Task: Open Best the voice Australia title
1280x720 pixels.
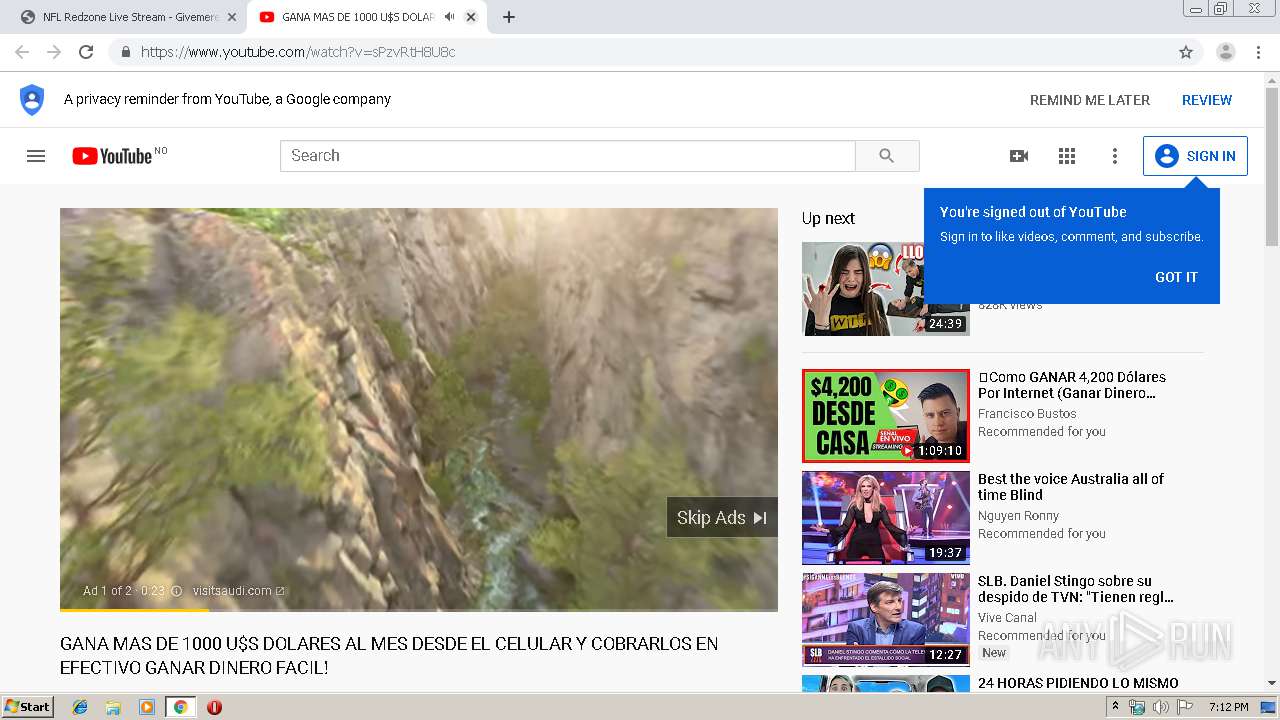Action: coord(1071,487)
